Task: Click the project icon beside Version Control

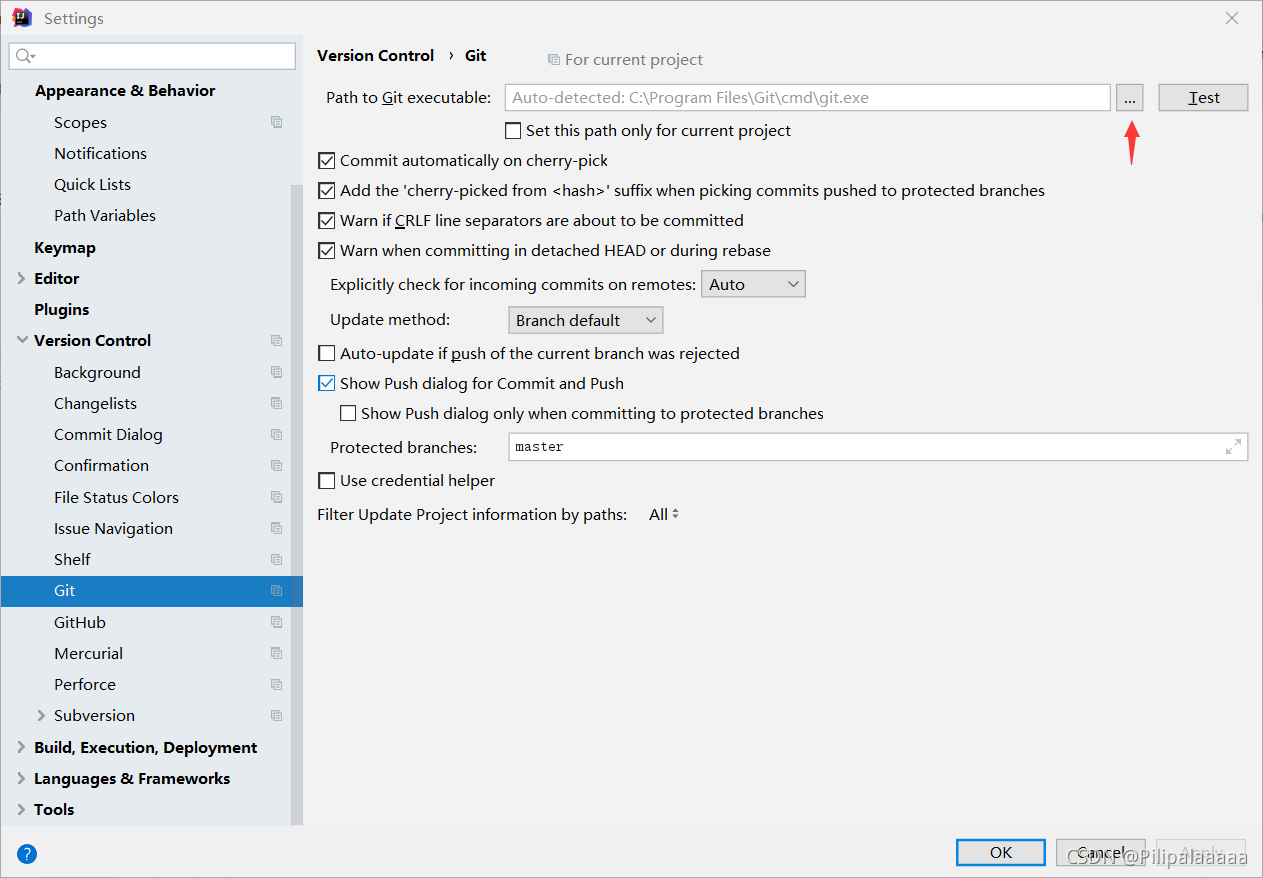Action: 277,340
